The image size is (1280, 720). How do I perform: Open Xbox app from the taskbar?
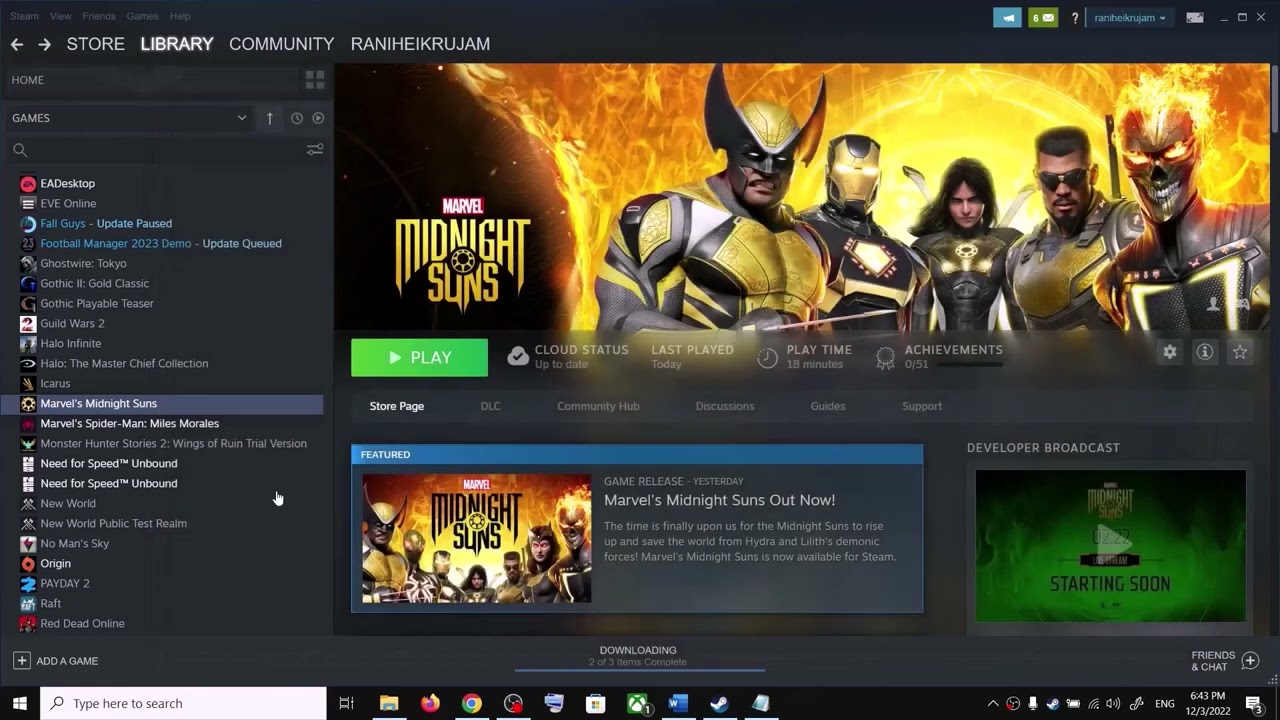click(x=637, y=704)
